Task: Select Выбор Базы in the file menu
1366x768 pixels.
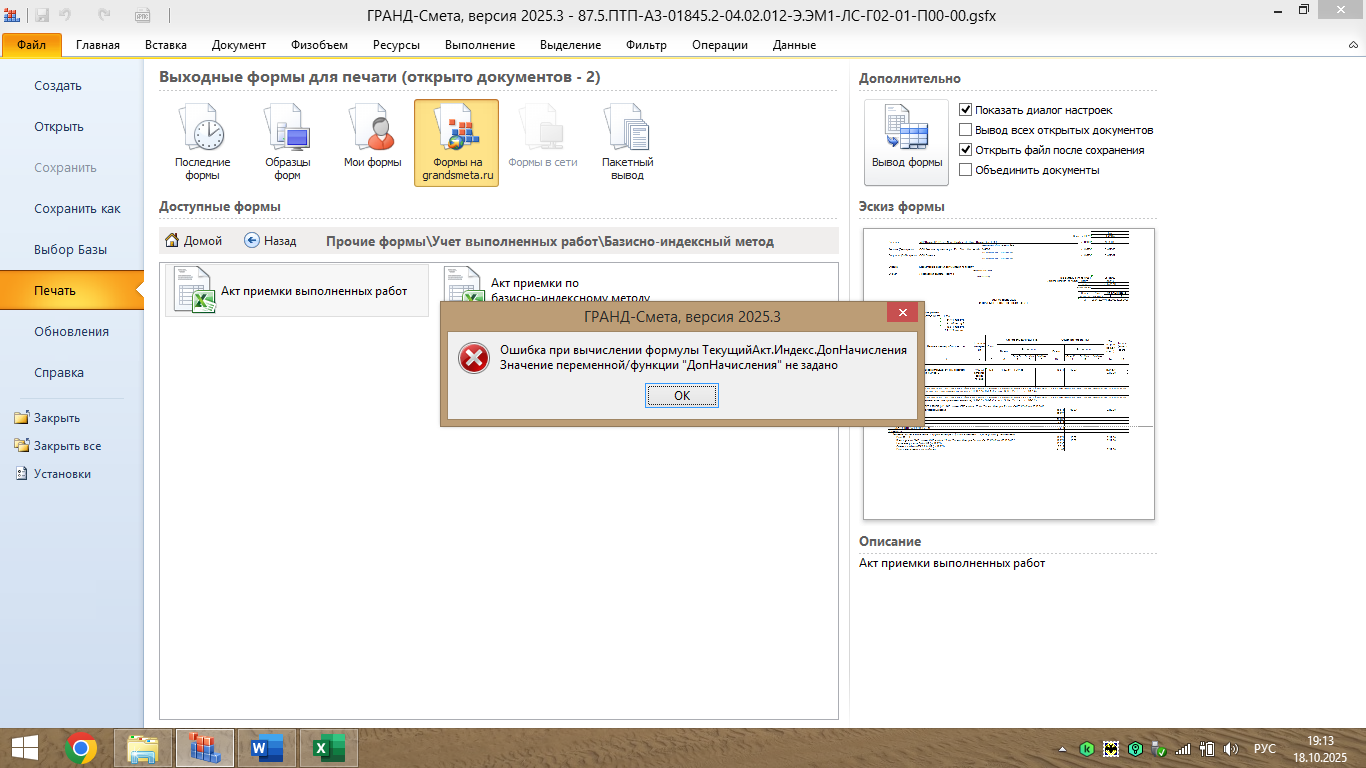Action: [x=72, y=250]
